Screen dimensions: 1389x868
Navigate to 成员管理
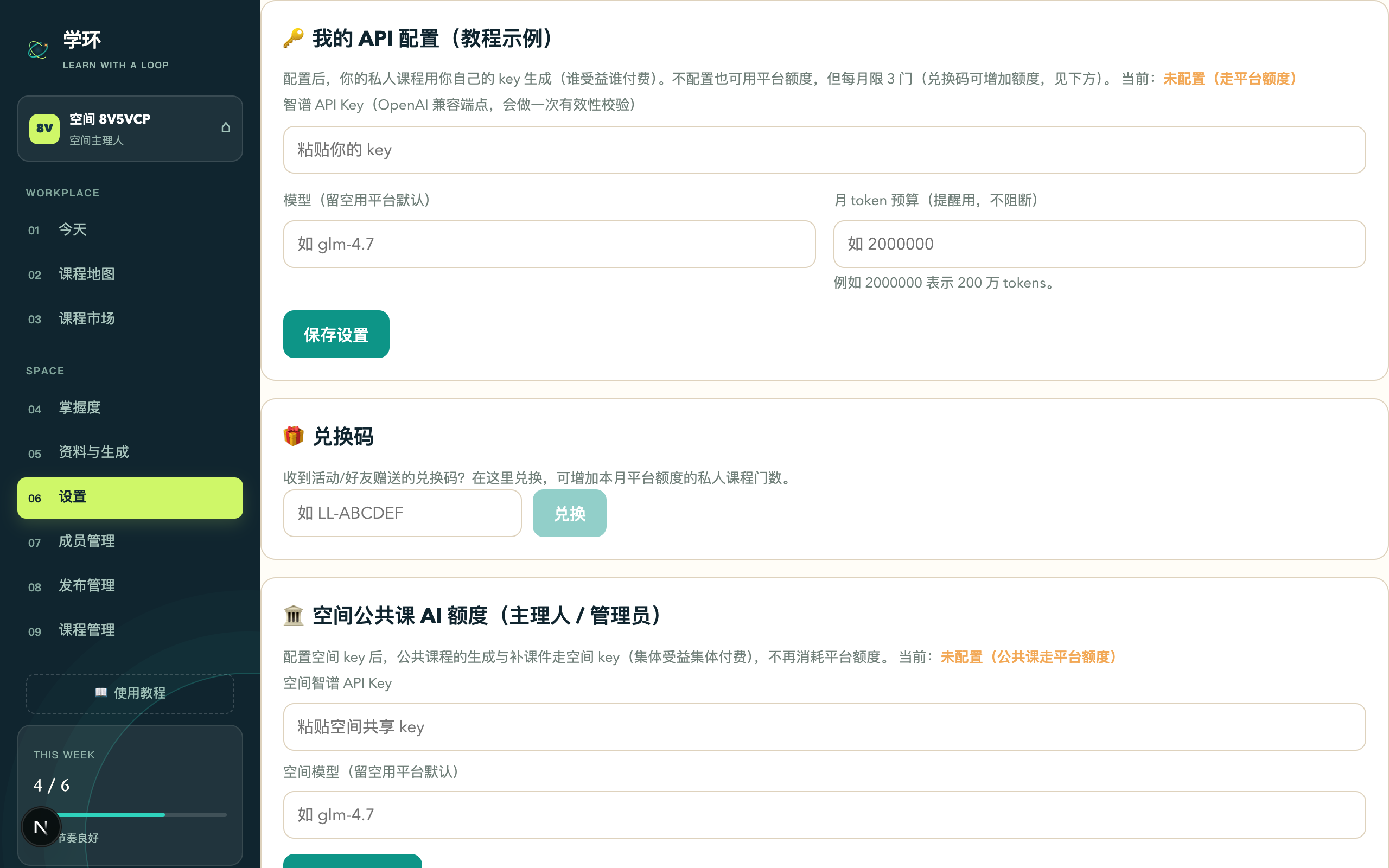click(130, 541)
